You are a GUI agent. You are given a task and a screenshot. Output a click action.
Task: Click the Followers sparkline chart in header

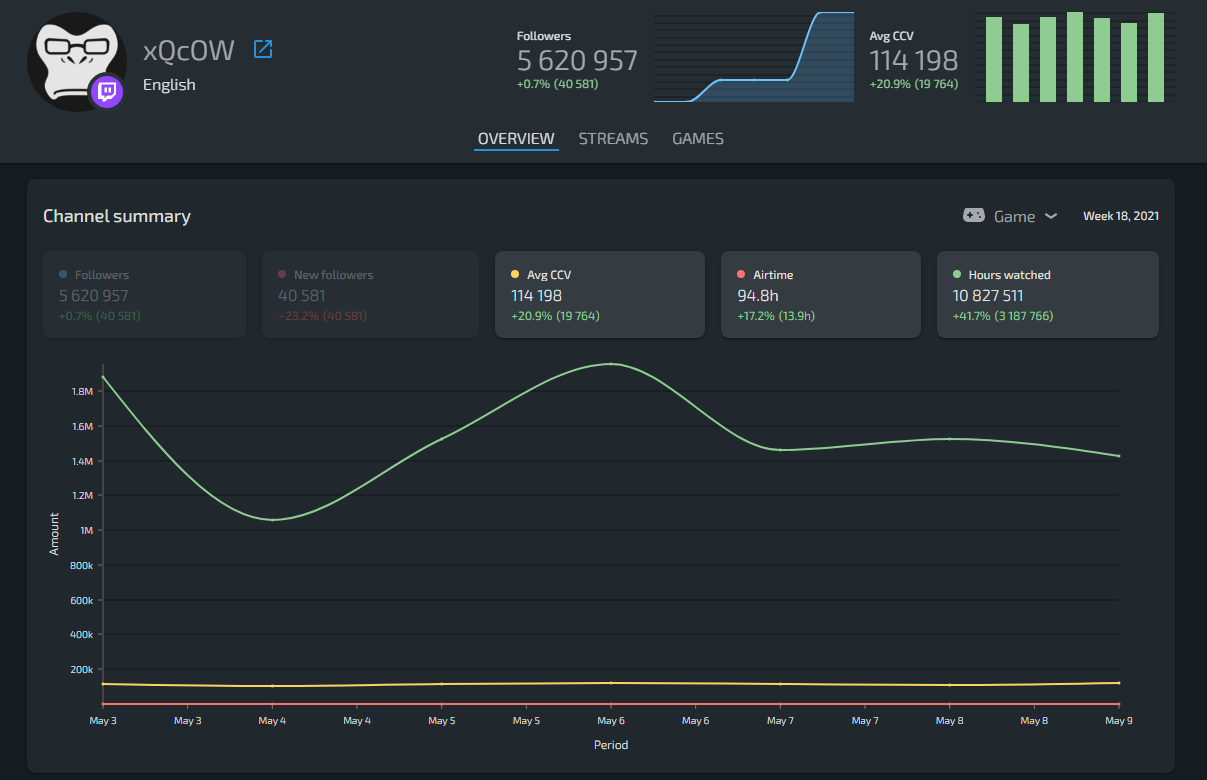(754, 57)
